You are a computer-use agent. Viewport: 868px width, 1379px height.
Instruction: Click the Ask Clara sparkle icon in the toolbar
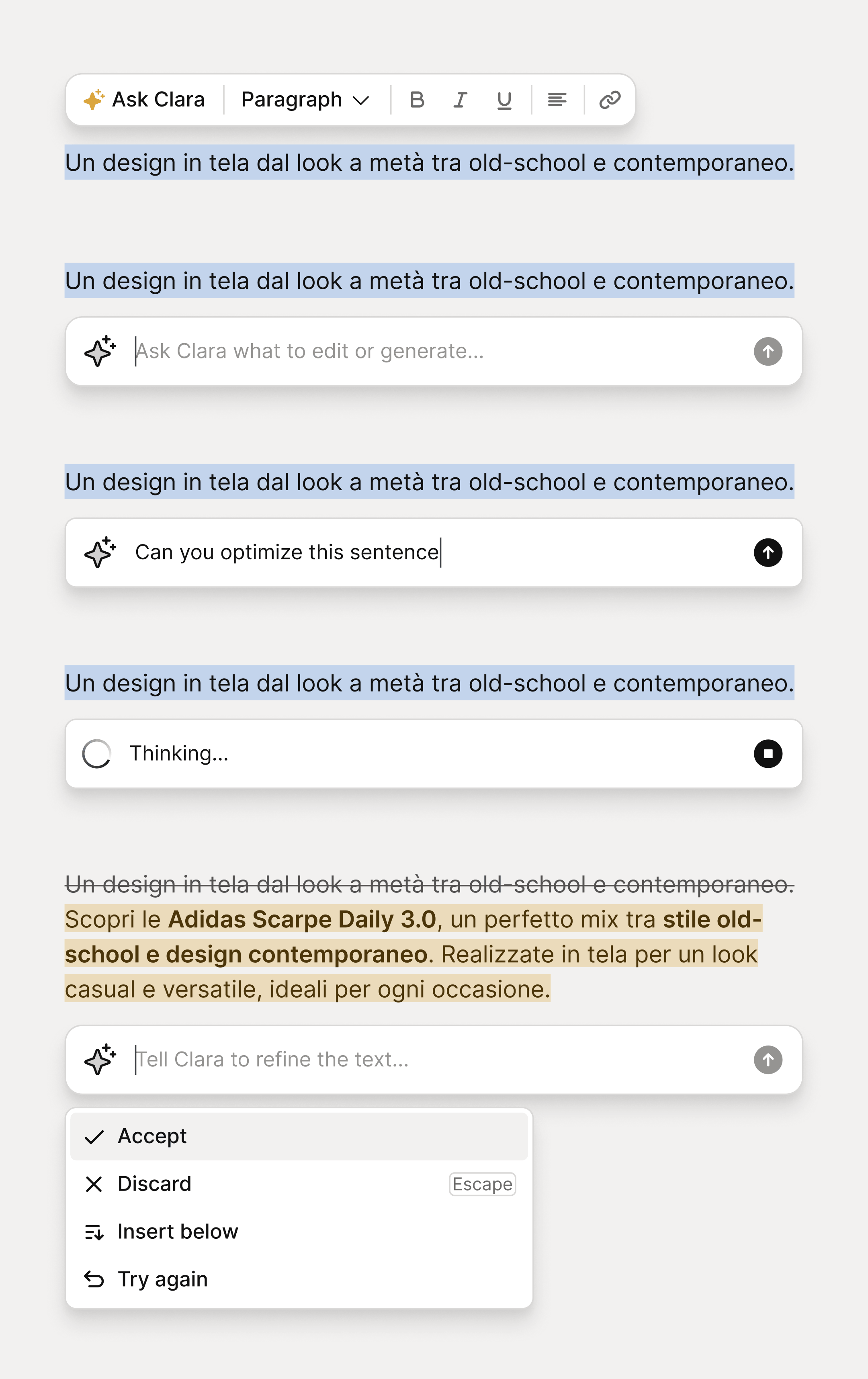point(93,98)
